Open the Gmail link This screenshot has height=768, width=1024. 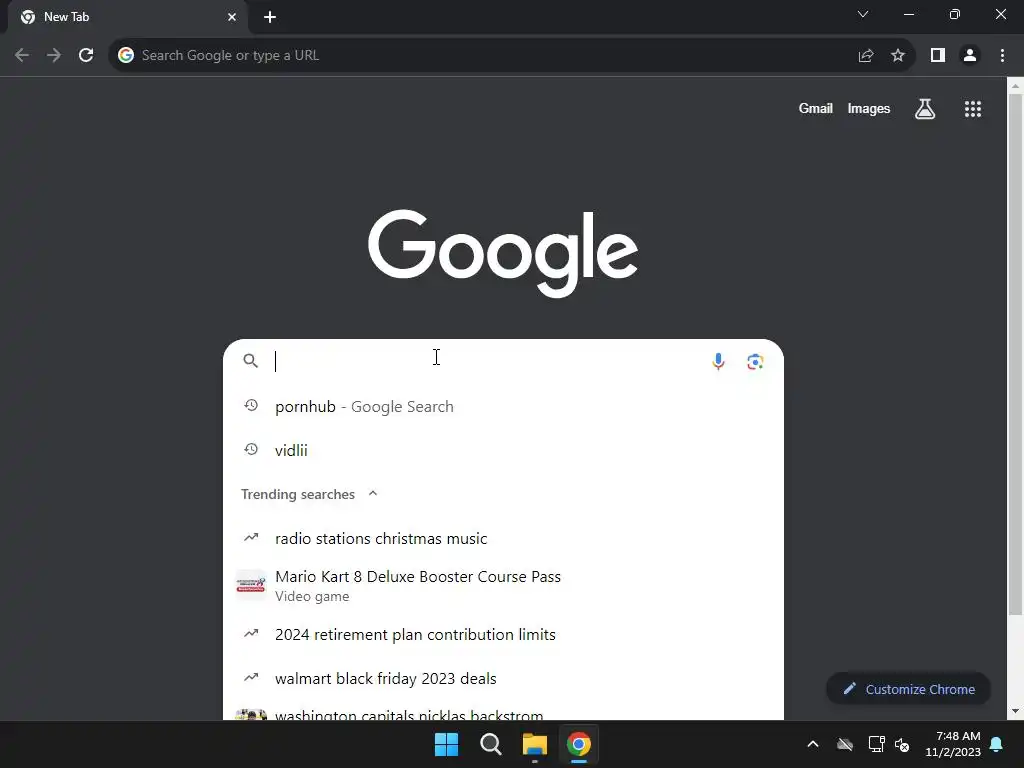816,108
